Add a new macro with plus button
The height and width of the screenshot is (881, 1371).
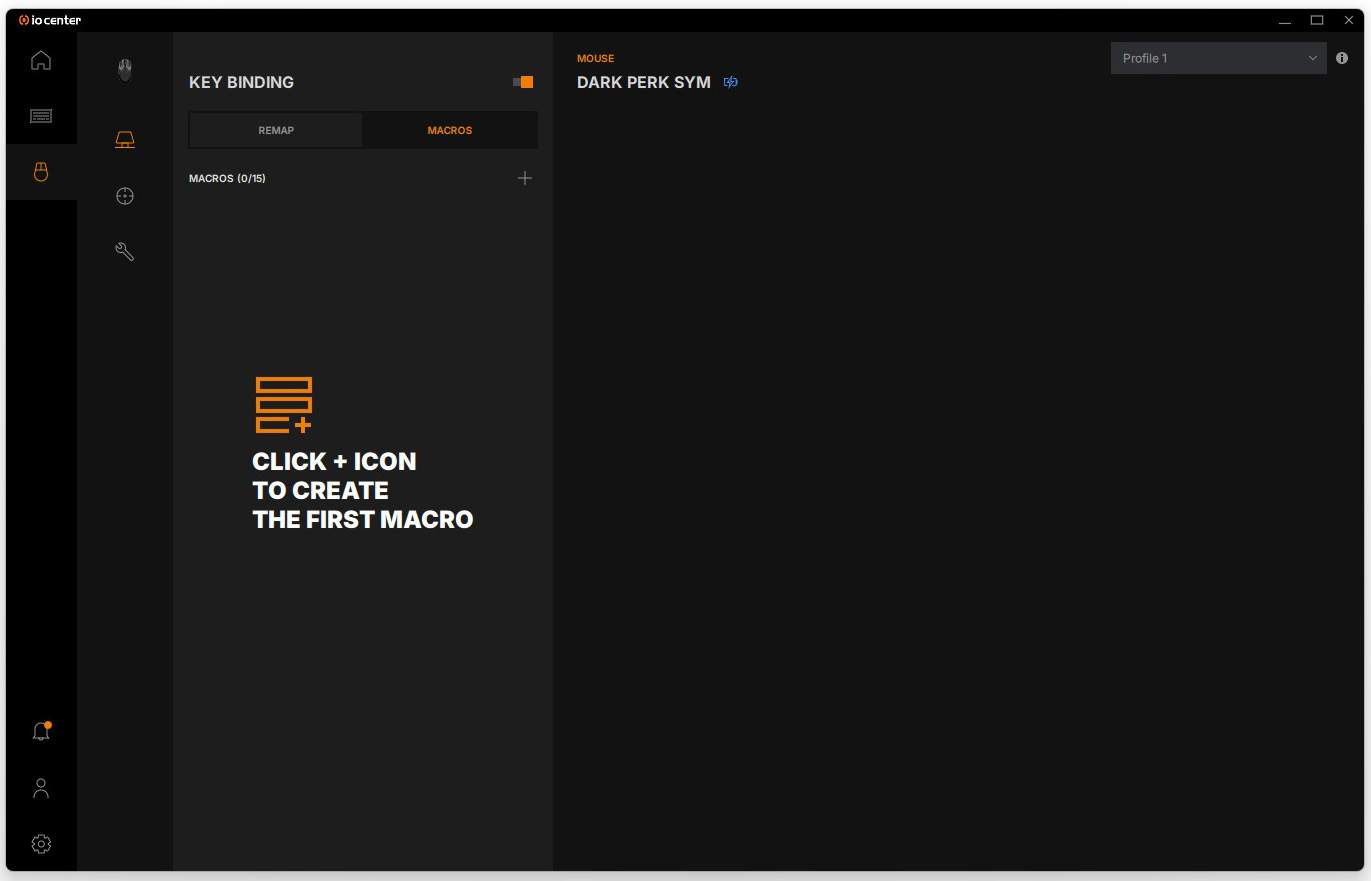coord(525,178)
